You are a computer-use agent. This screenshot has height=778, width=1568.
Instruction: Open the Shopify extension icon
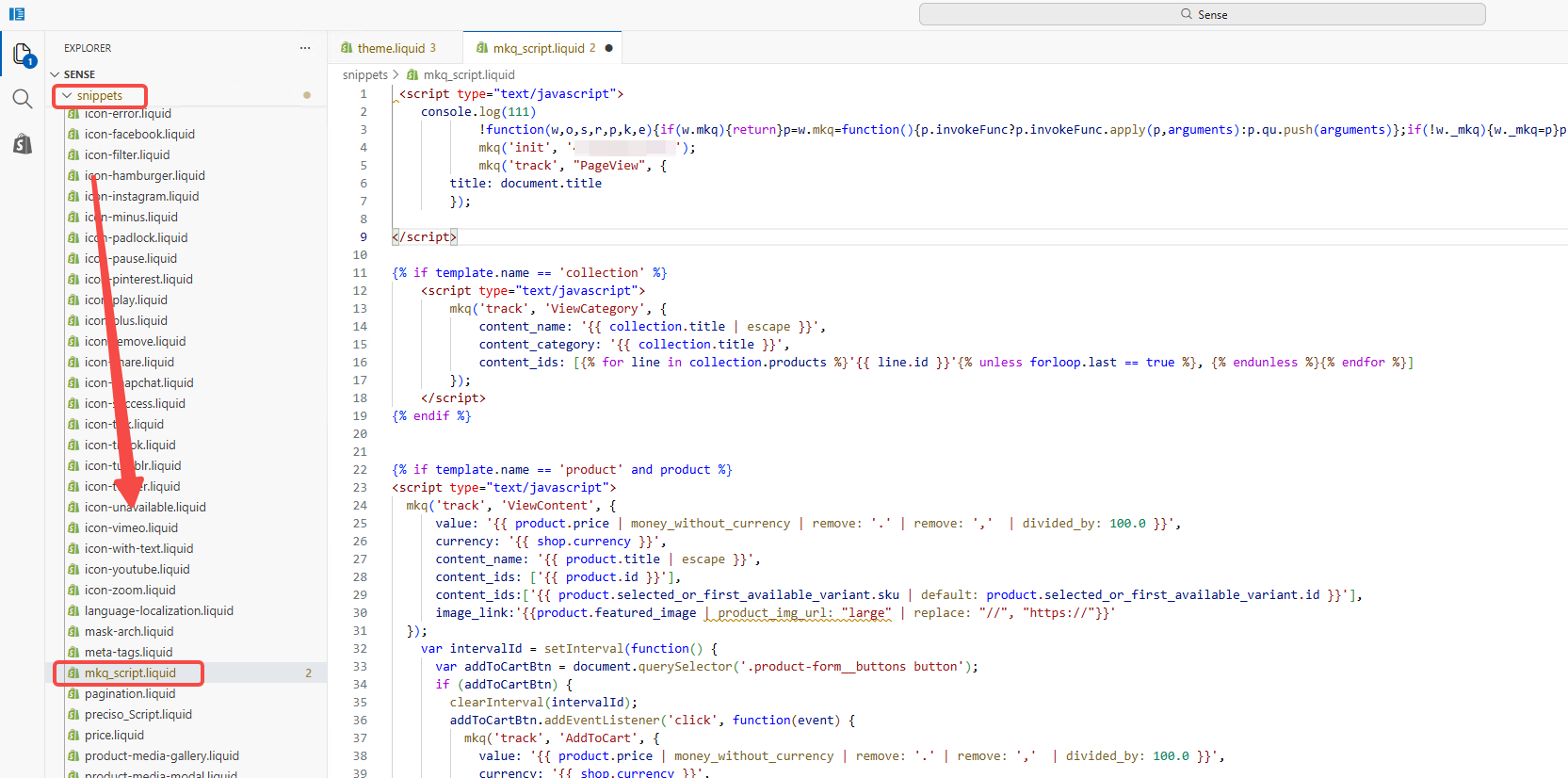pos(23,143)
